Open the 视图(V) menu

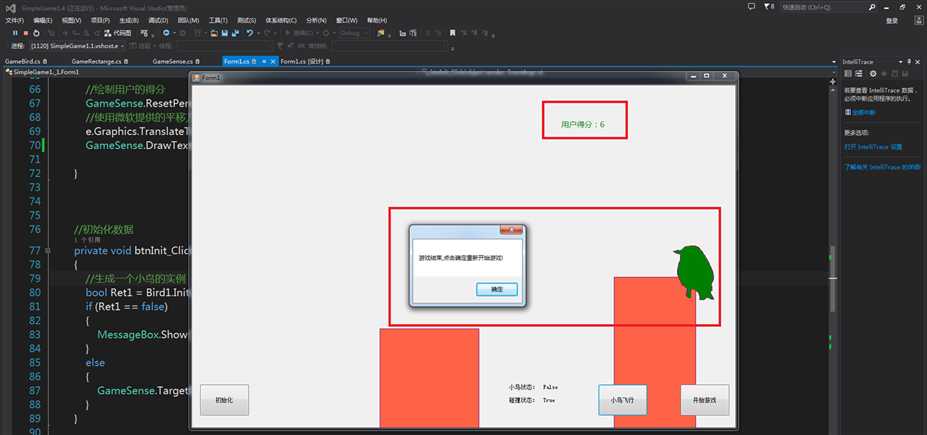pyautogui.click(x=71, y=20)
